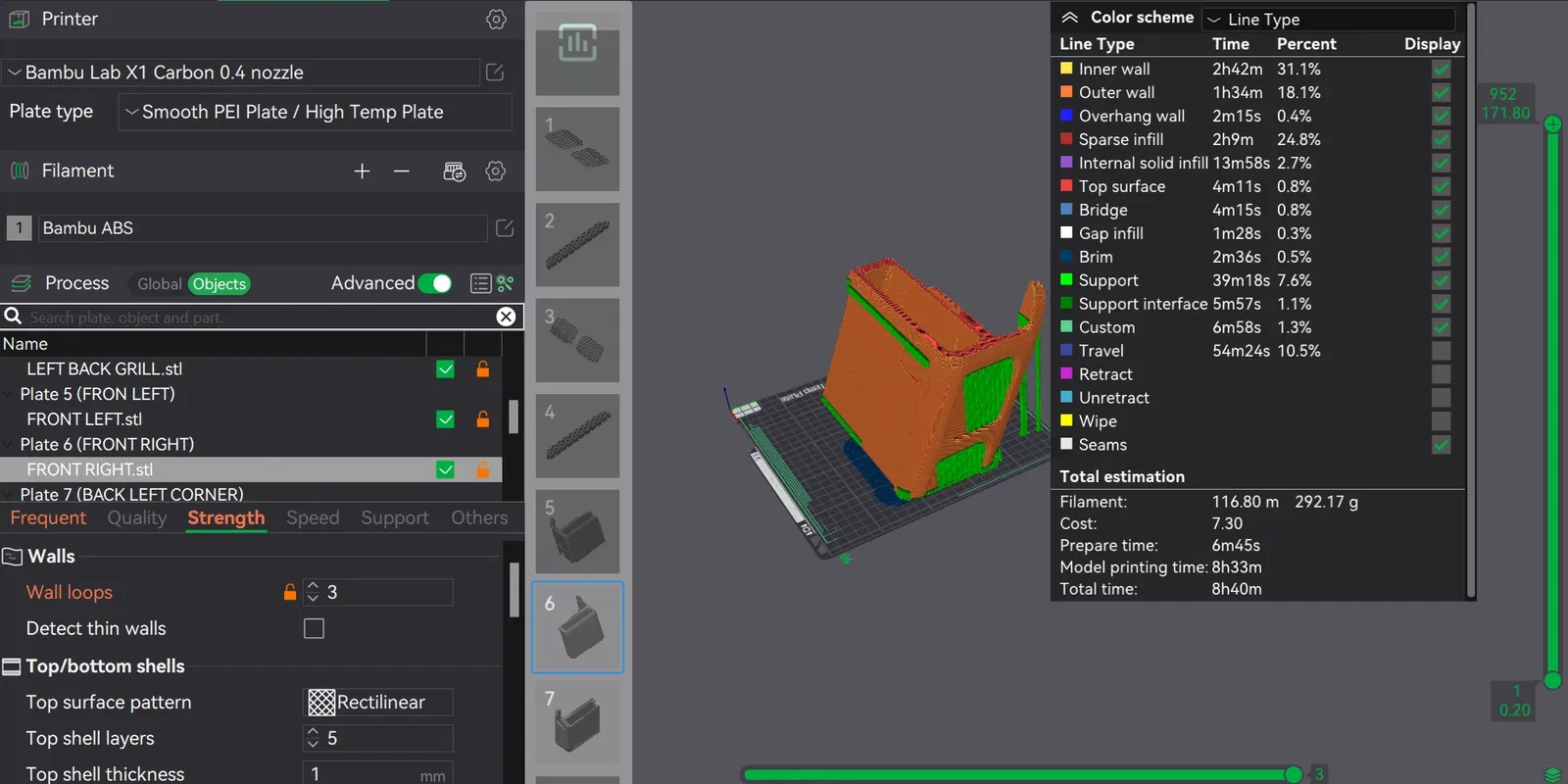The image size is (1568, 784).
Task: Click lock icon on FRONT LEFT.stl row
Action: tap(482, 419)
